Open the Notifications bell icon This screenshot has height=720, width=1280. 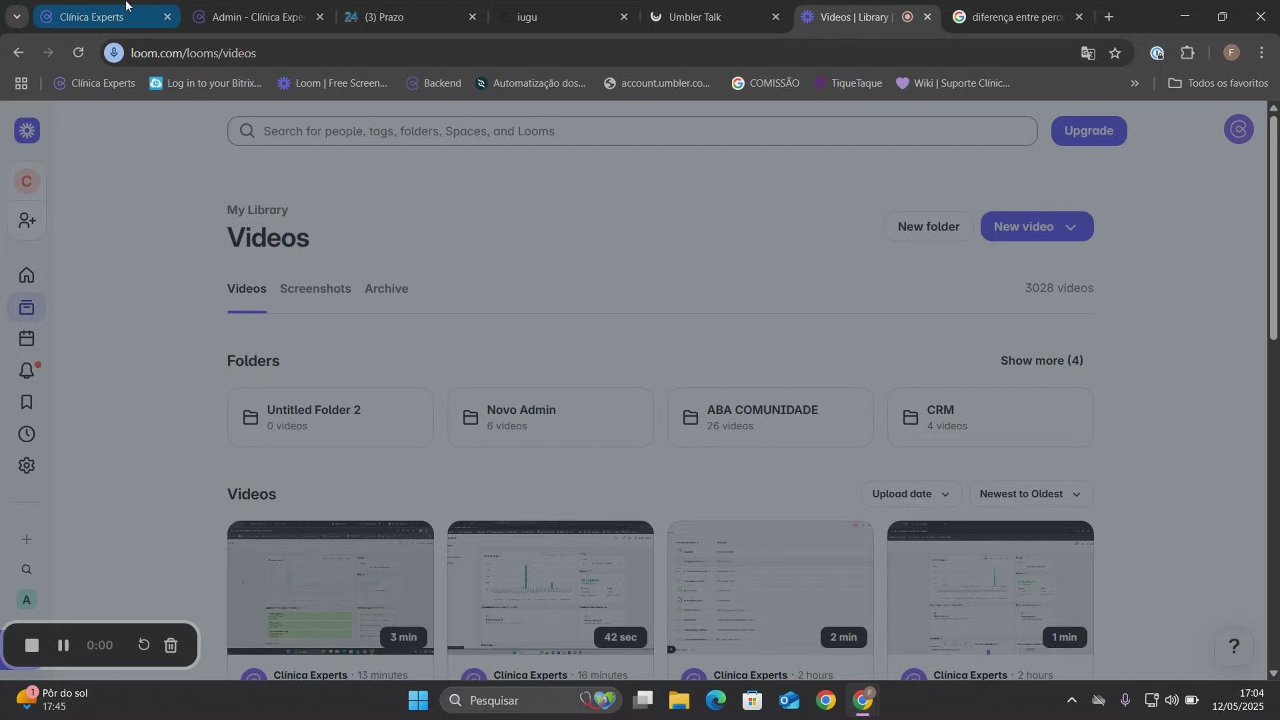coord(27,371)
